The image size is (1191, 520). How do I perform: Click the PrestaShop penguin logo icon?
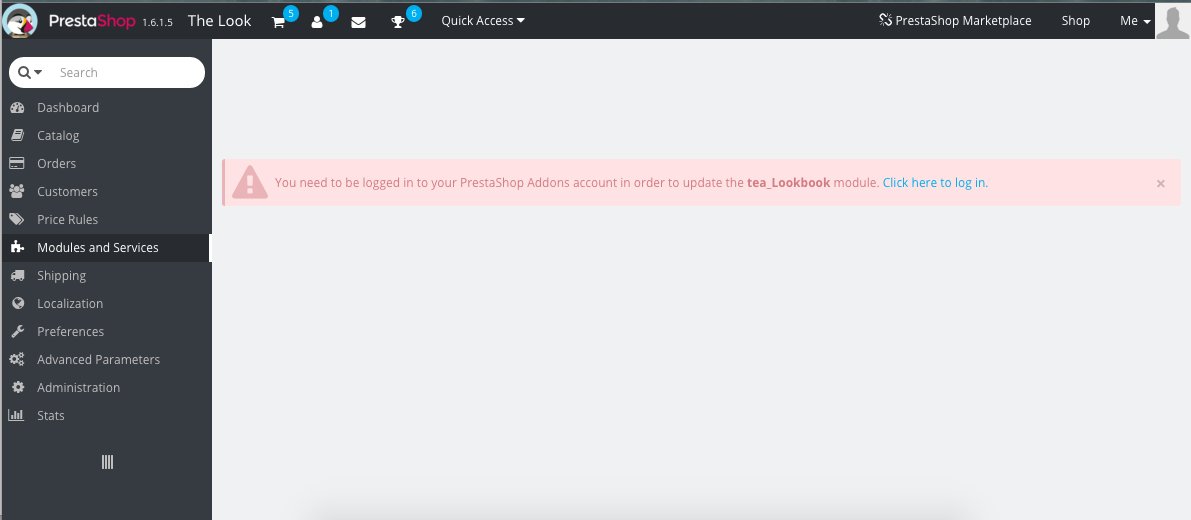coord(20,20)
